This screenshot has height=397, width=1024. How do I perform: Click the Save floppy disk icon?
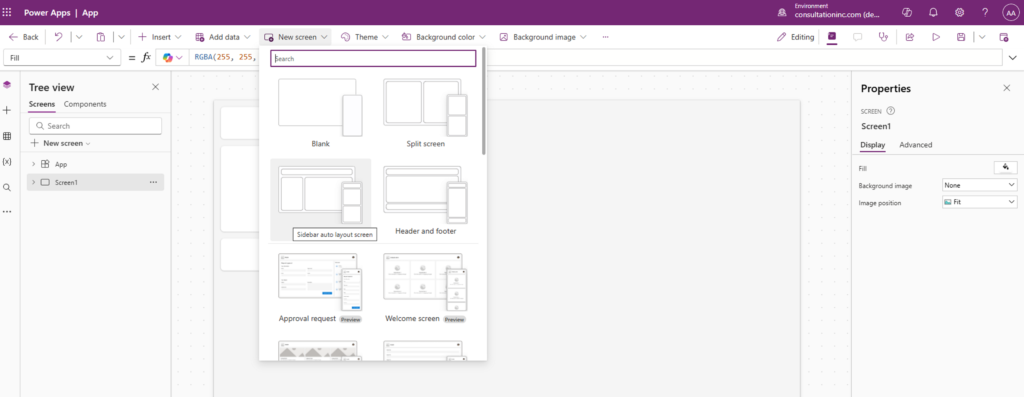pos(961,37)
